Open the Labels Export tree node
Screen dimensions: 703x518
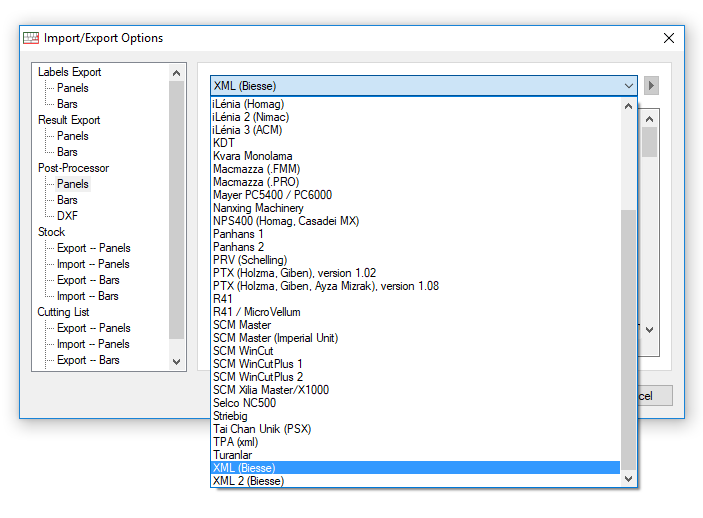tap(69, 72)
